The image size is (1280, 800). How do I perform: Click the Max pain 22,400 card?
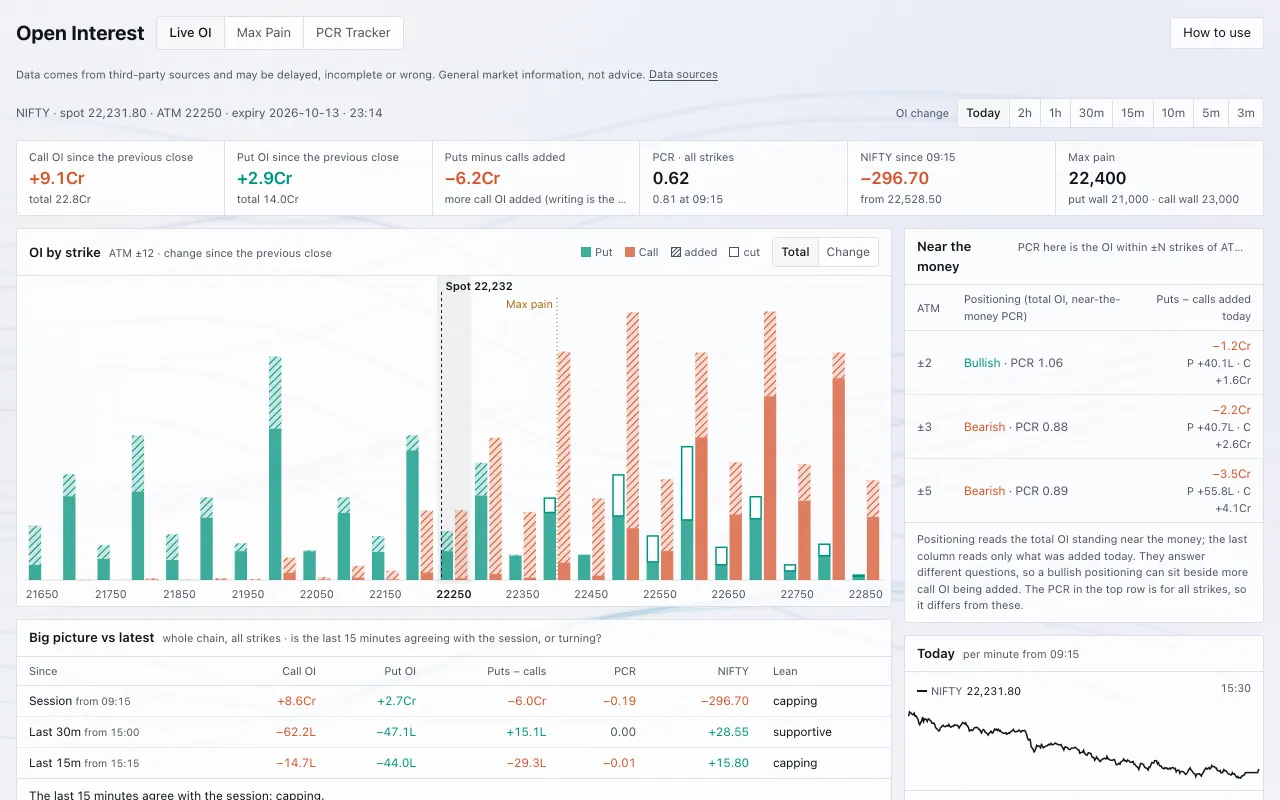tap(1159, 178)
